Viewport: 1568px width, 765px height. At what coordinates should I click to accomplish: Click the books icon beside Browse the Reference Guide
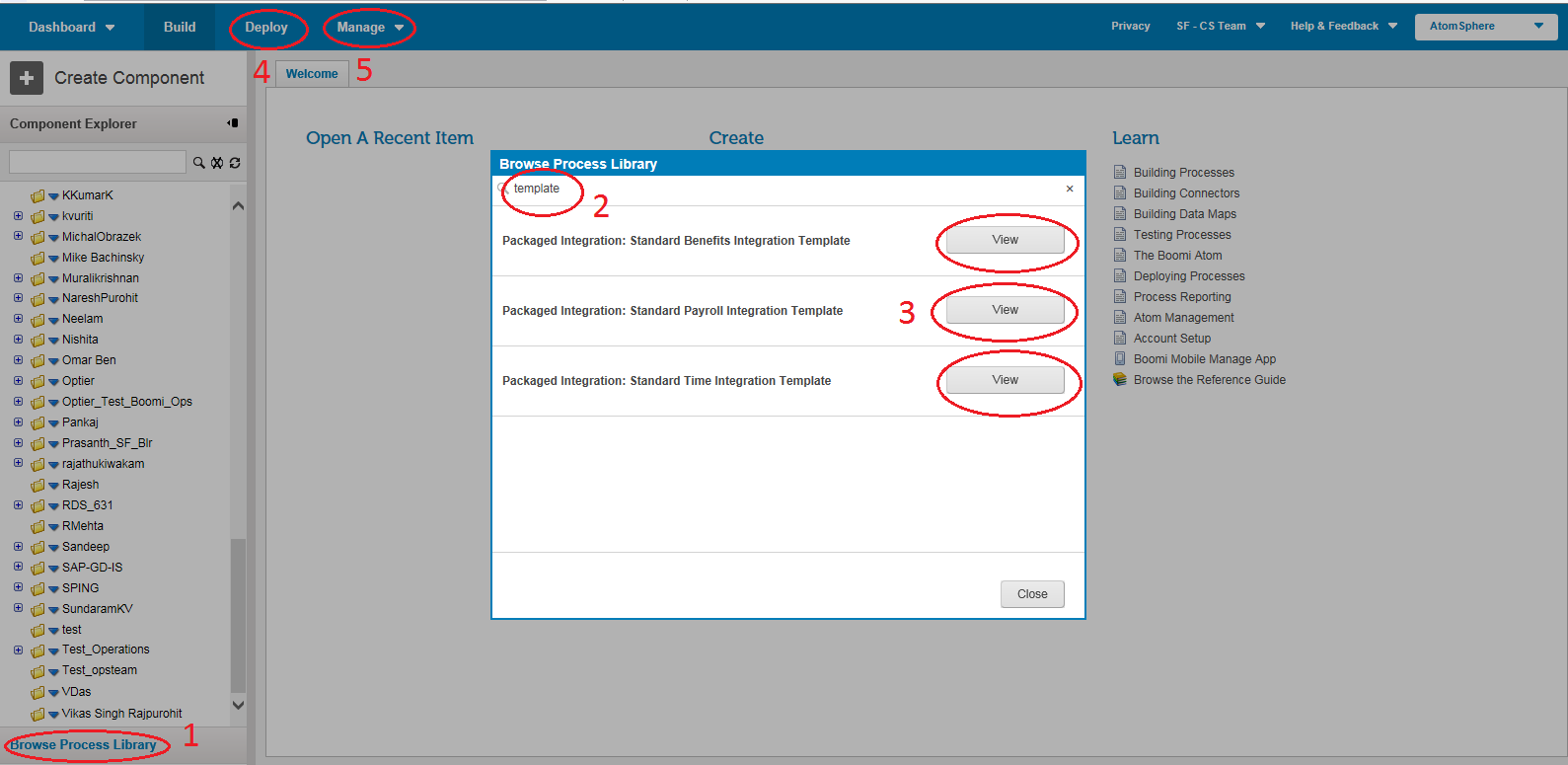1120,379
